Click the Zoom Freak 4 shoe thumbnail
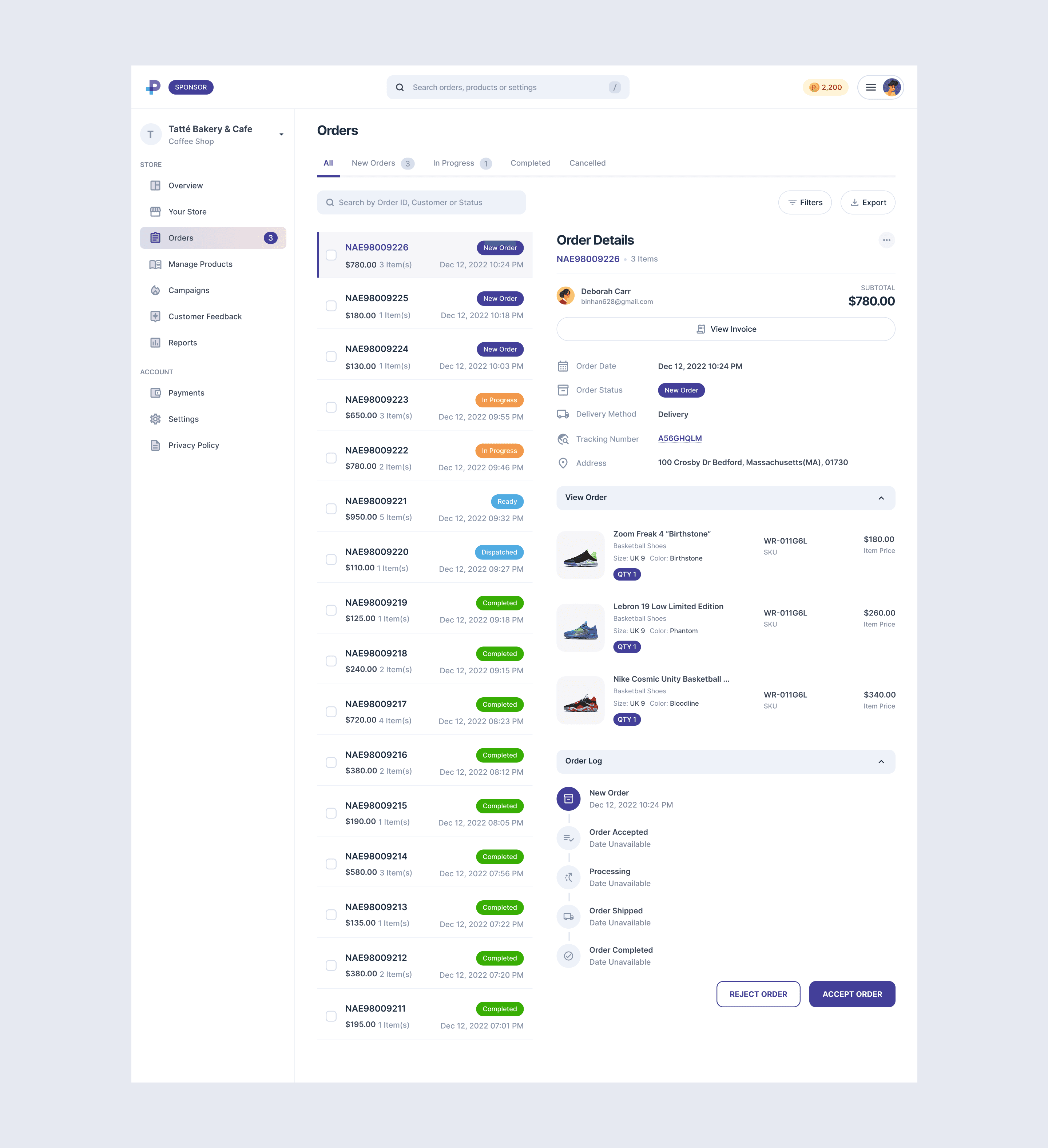The image size is (1048, 1148). click(580, 555)
